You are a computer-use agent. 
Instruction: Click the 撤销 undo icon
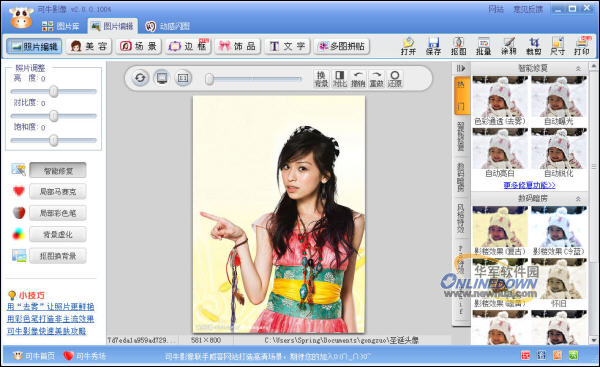coord(358,78)
